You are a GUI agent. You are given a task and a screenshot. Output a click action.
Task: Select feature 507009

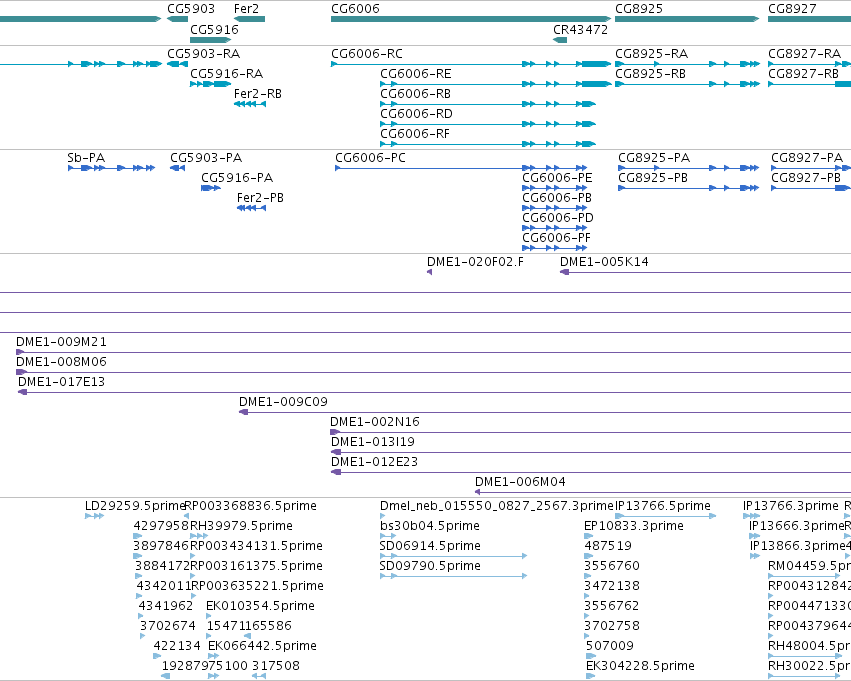[610, 646]
